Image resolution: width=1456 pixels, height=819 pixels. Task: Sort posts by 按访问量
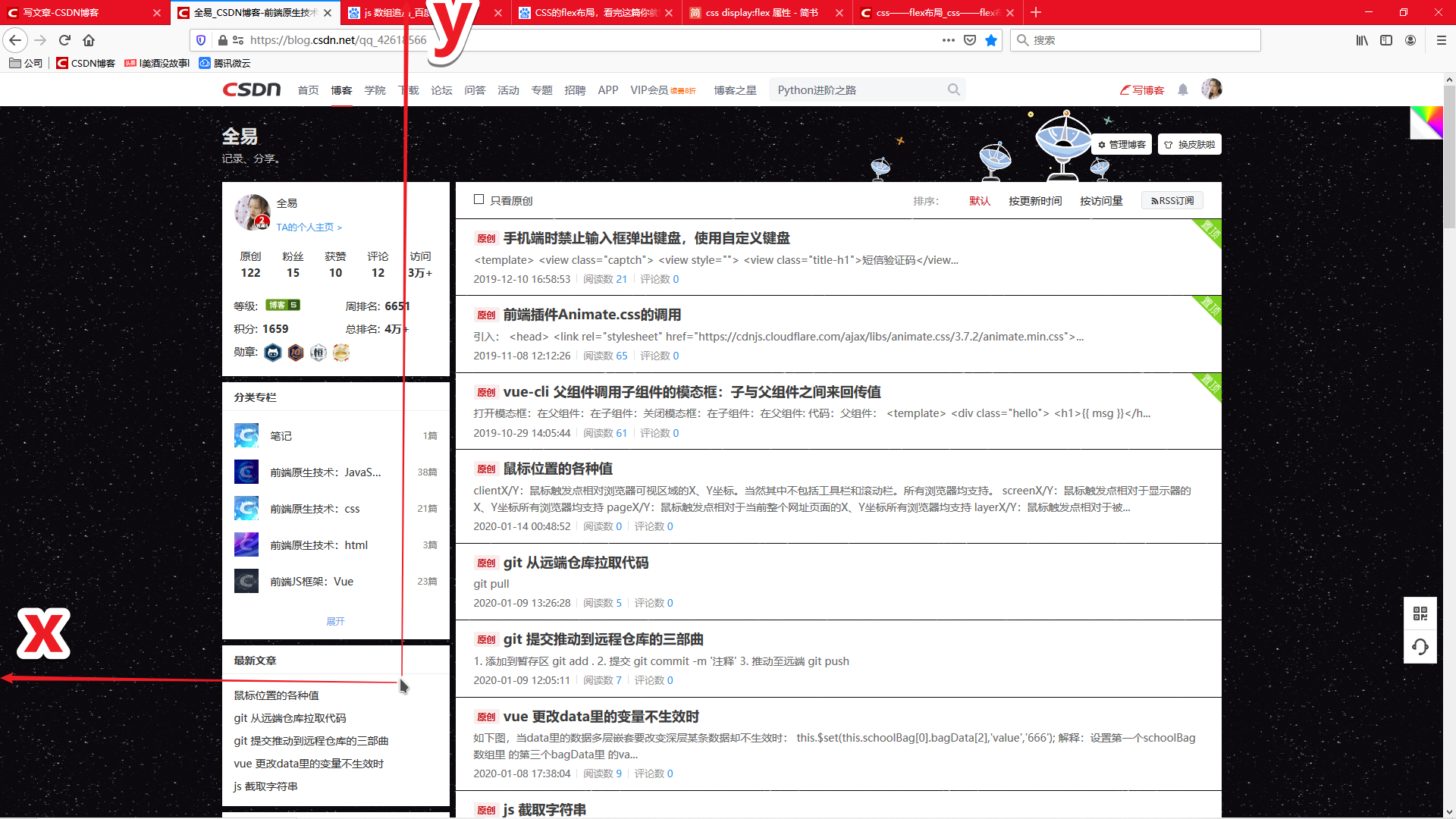pos(1101,201)
